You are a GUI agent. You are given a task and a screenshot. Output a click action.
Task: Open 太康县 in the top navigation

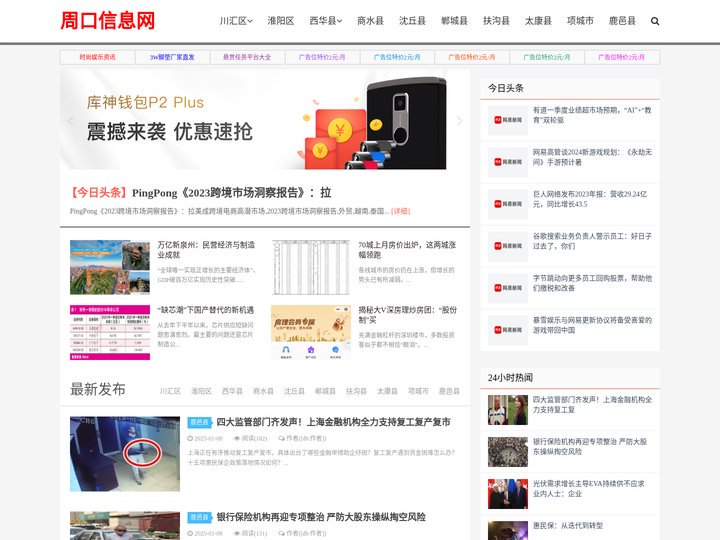538,21
